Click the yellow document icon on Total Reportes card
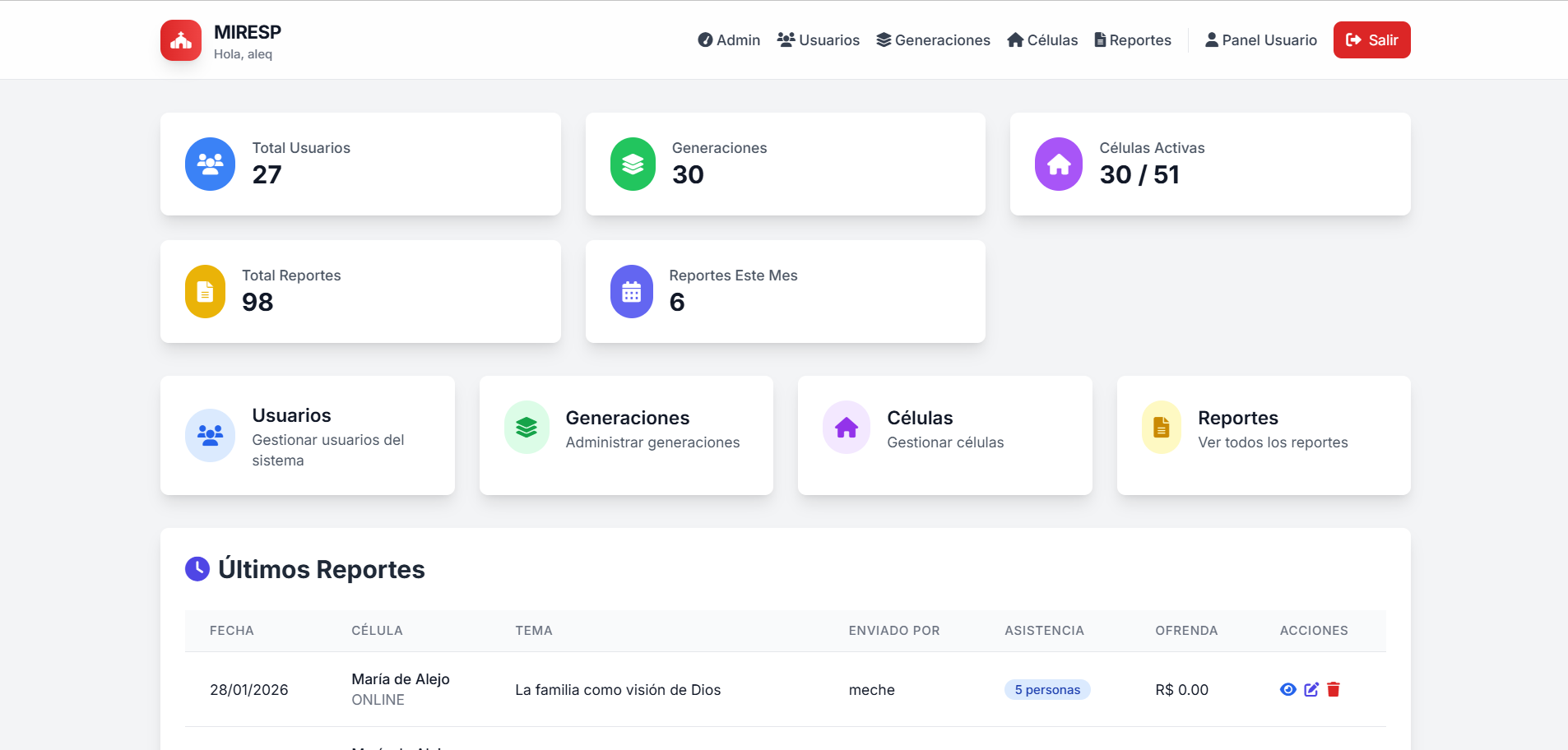 [x=204, y=291]
